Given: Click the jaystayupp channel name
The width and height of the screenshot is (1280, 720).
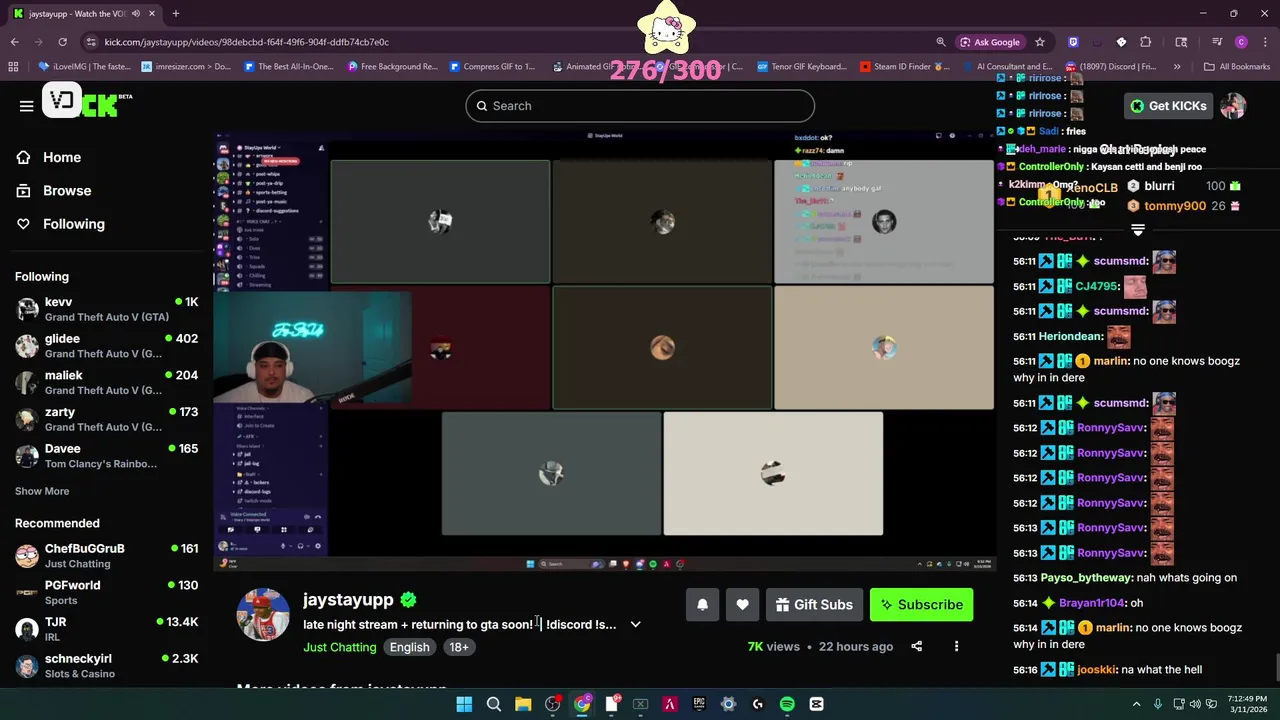Looking at the screenshot, I should (348, 600).
